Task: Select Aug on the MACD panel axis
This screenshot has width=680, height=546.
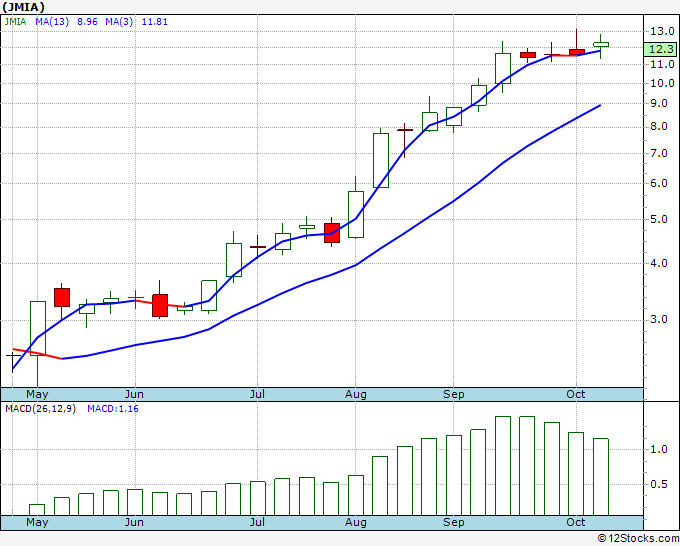Action: (x=356, y=523)
